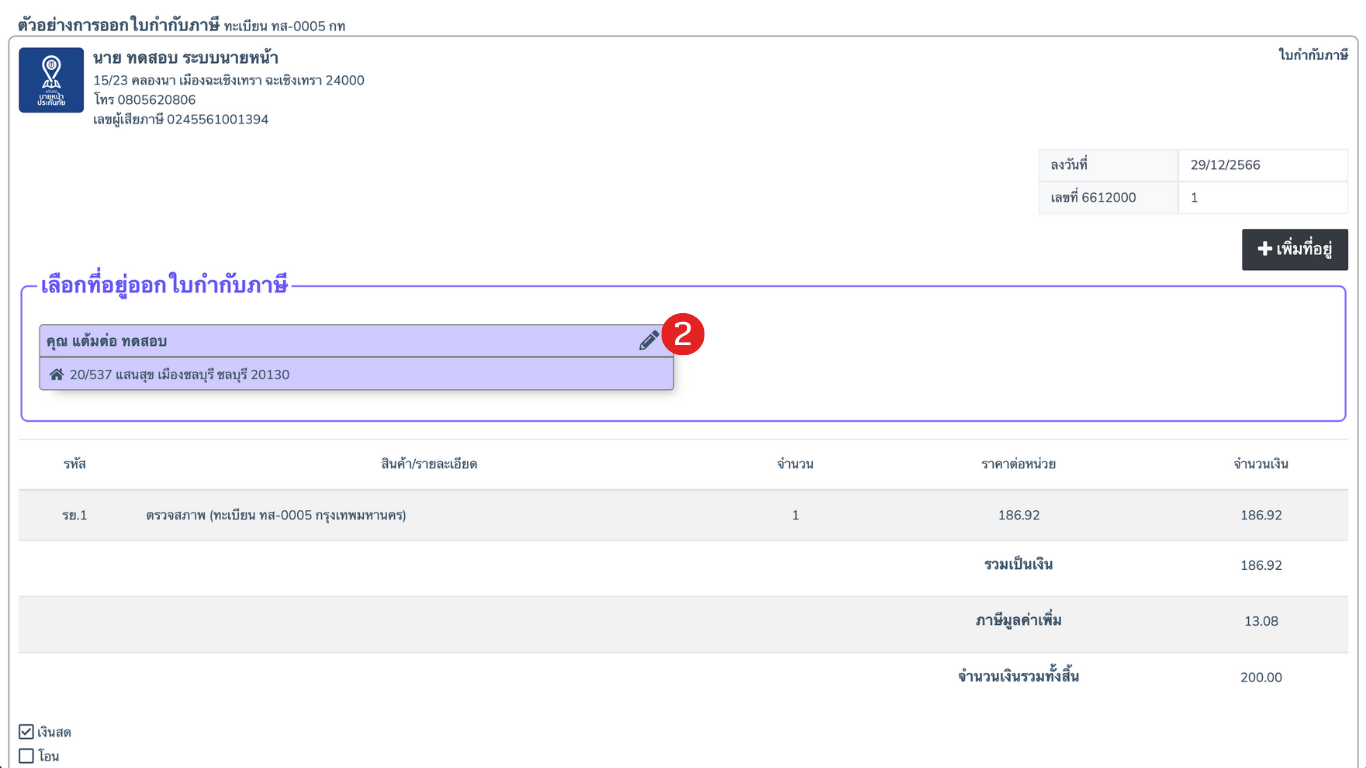The height and width of the screenshot is (768, 1366).
Task: Tick the โอน transfer checkbox
Action: coord(27,756)
